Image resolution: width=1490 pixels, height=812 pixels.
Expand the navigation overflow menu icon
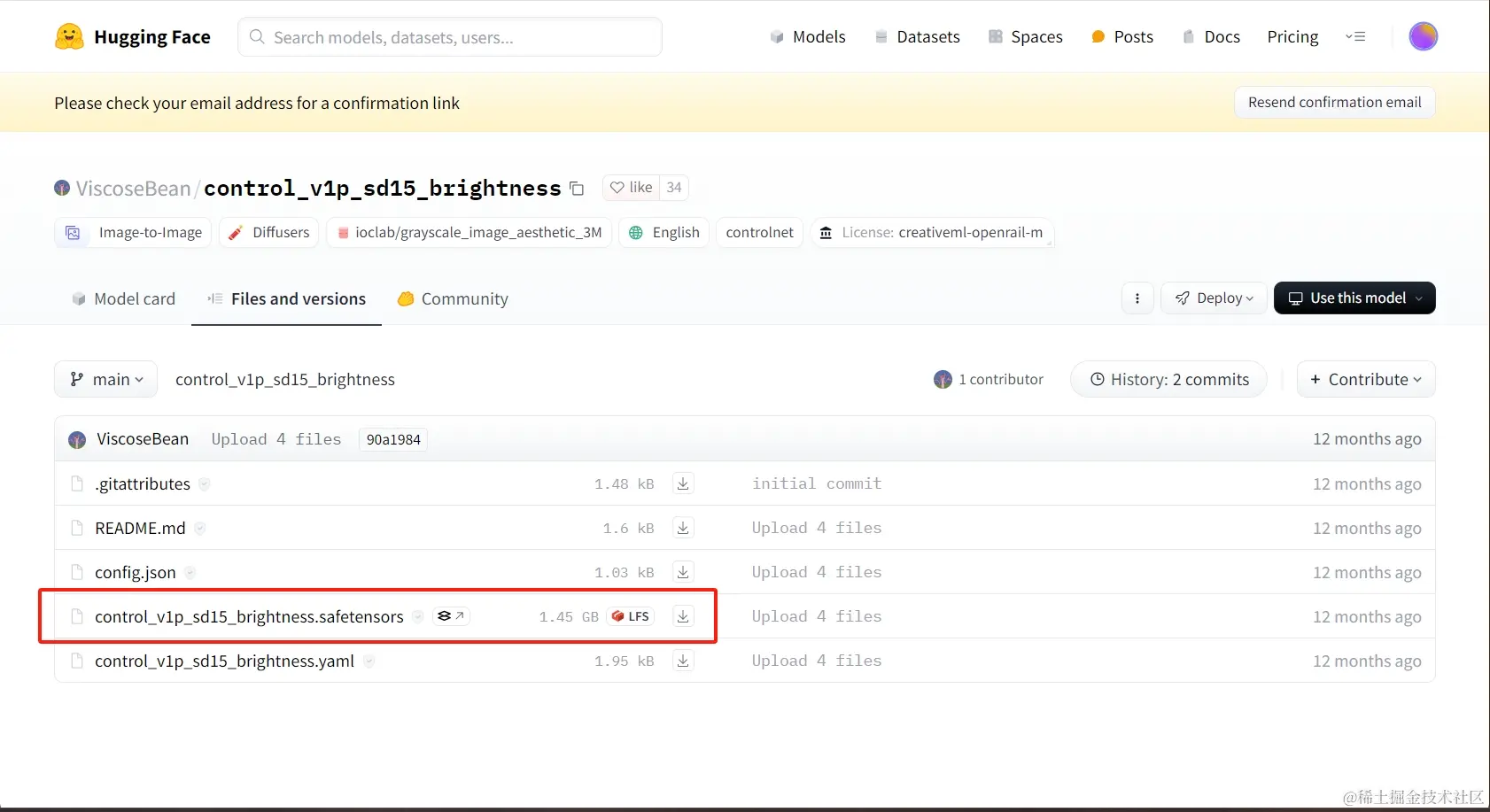(x=1355, y=36)
